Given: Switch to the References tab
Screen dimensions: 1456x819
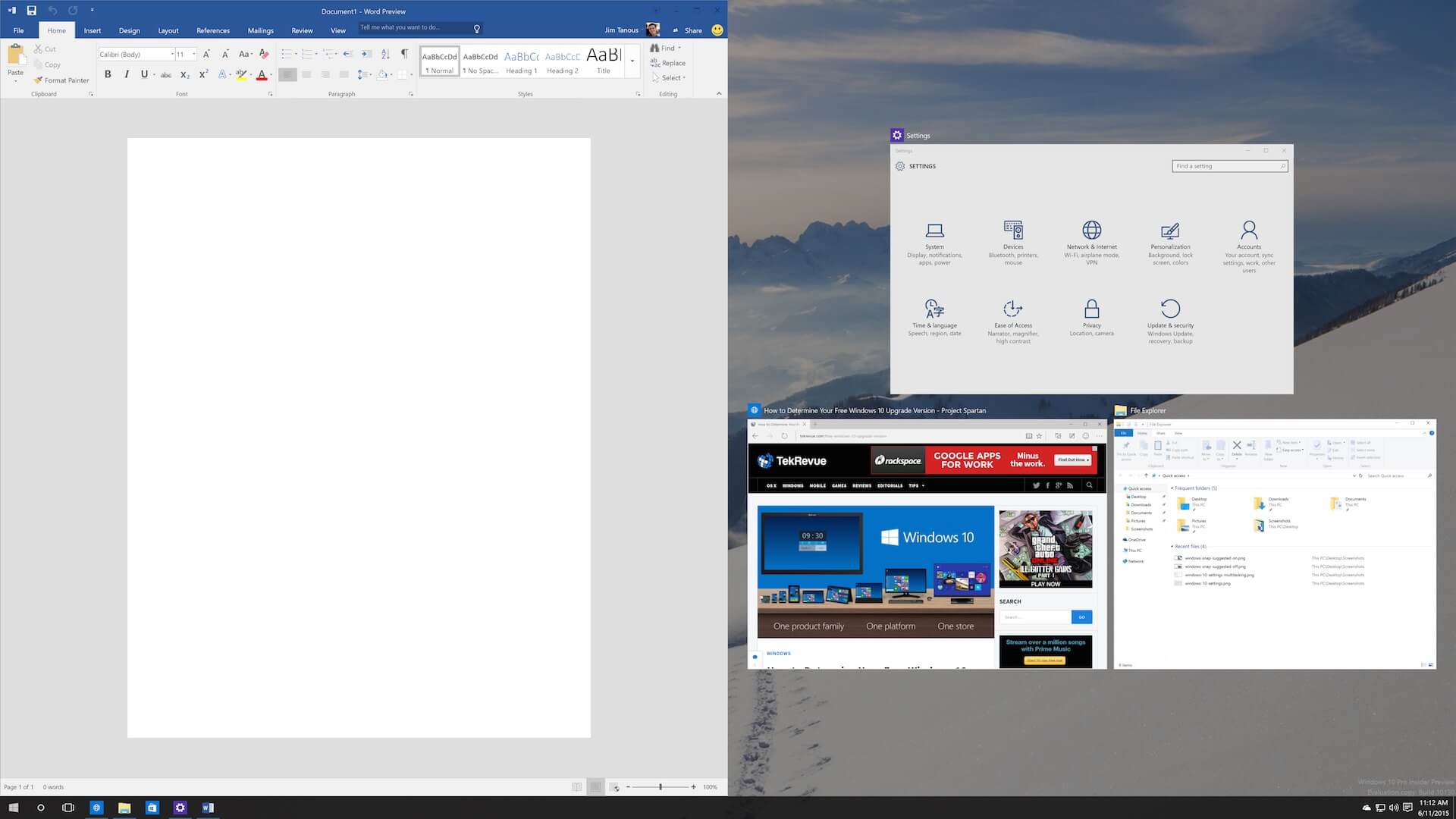Looking at the screenshot, I should coord(213,30).
